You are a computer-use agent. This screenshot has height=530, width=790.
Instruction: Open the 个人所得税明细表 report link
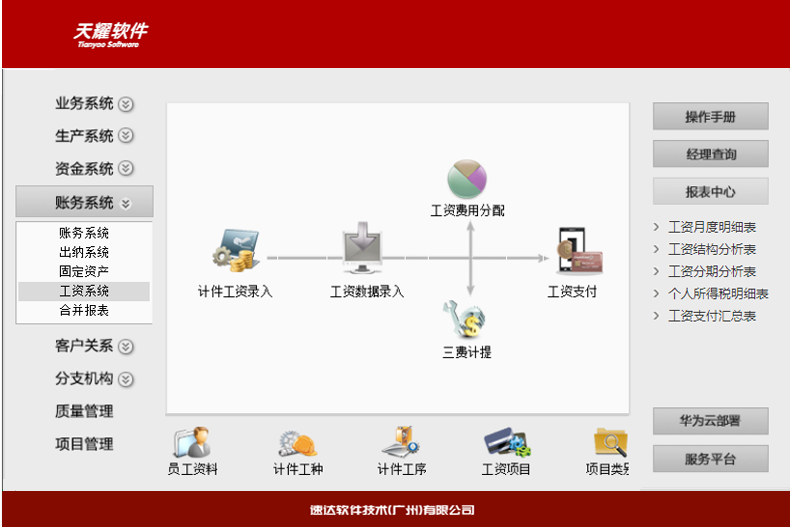tap(718, 294)
